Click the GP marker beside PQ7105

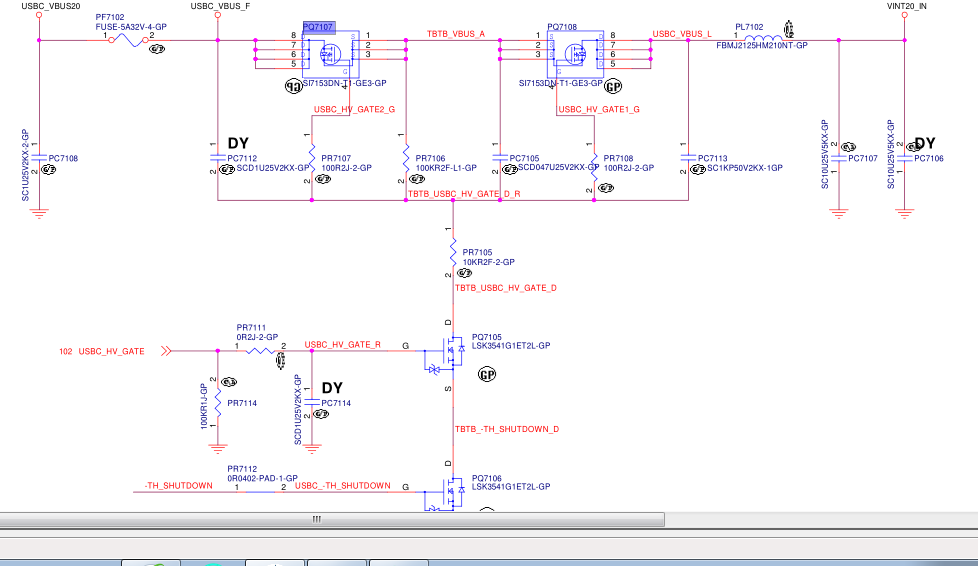click(487, 375)
